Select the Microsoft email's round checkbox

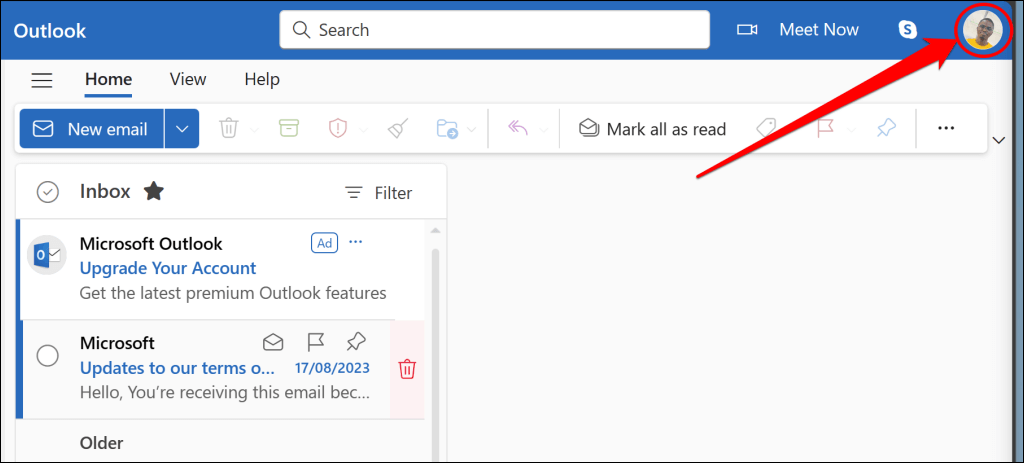click(48, 356)
